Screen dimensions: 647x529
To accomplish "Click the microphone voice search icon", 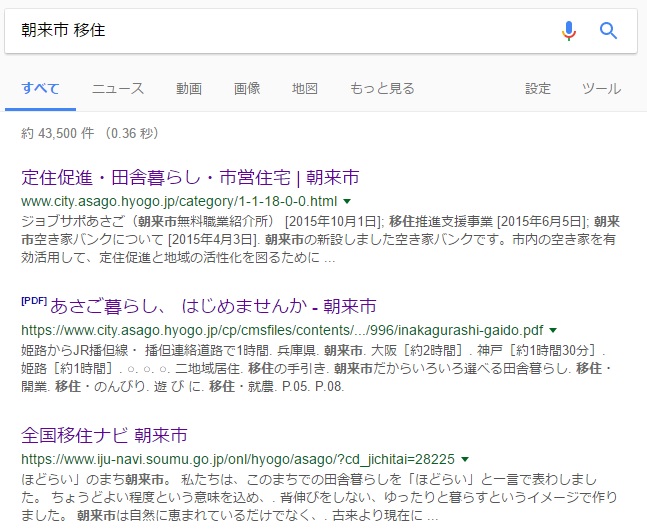I will pos(569,31).
